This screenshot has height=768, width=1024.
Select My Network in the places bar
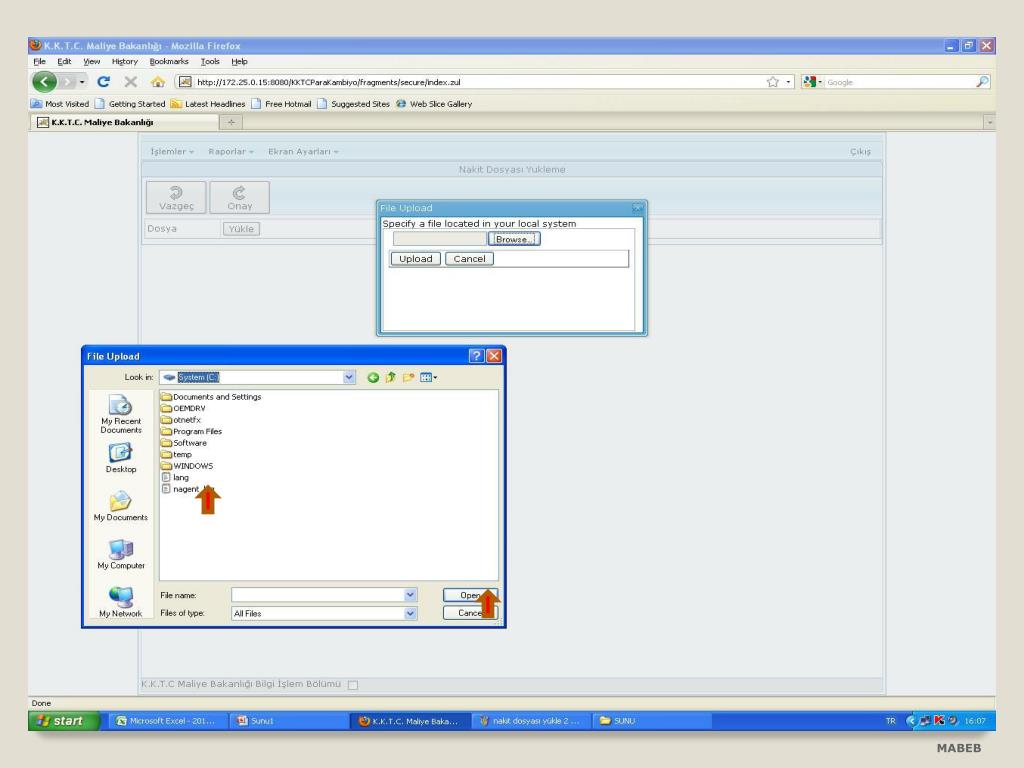point(121,602)
